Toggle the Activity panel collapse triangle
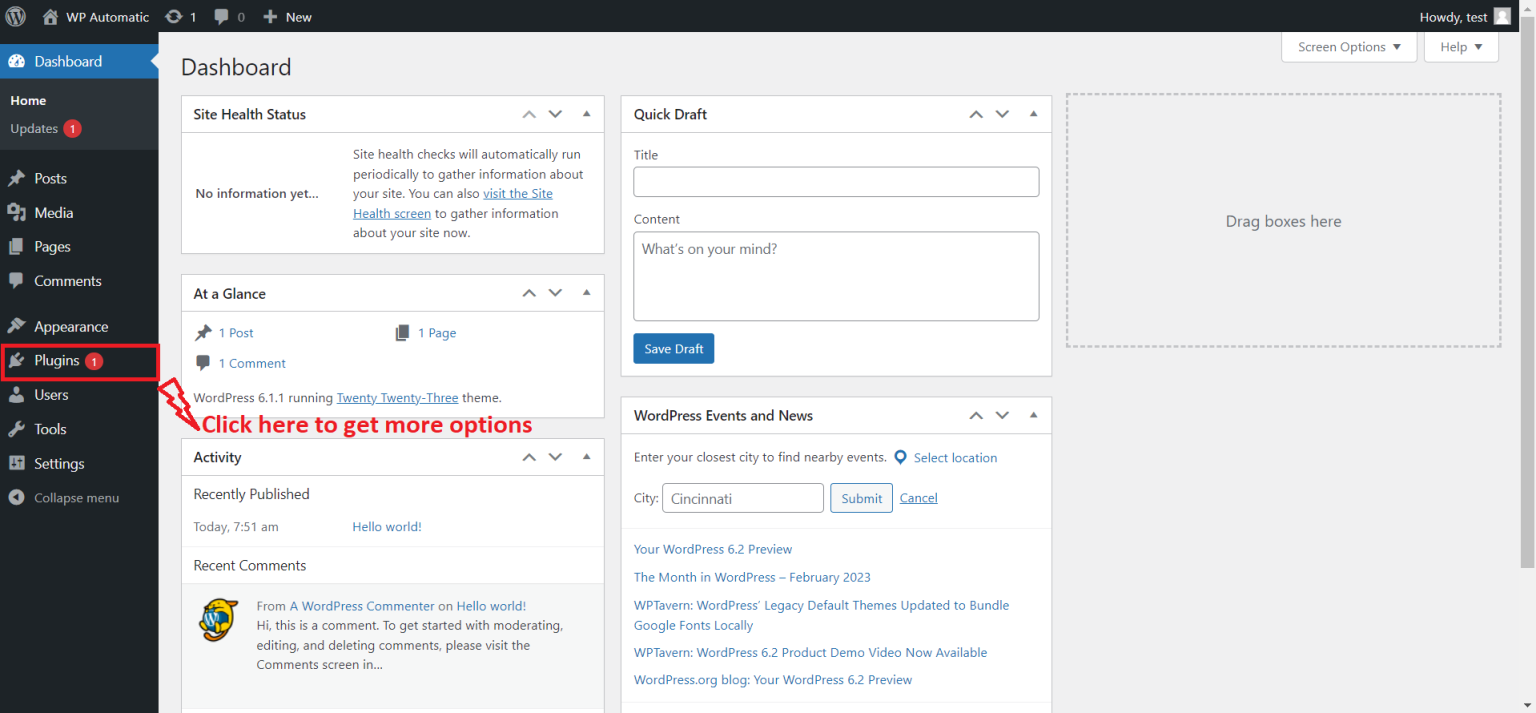 (x=587, y=457)
